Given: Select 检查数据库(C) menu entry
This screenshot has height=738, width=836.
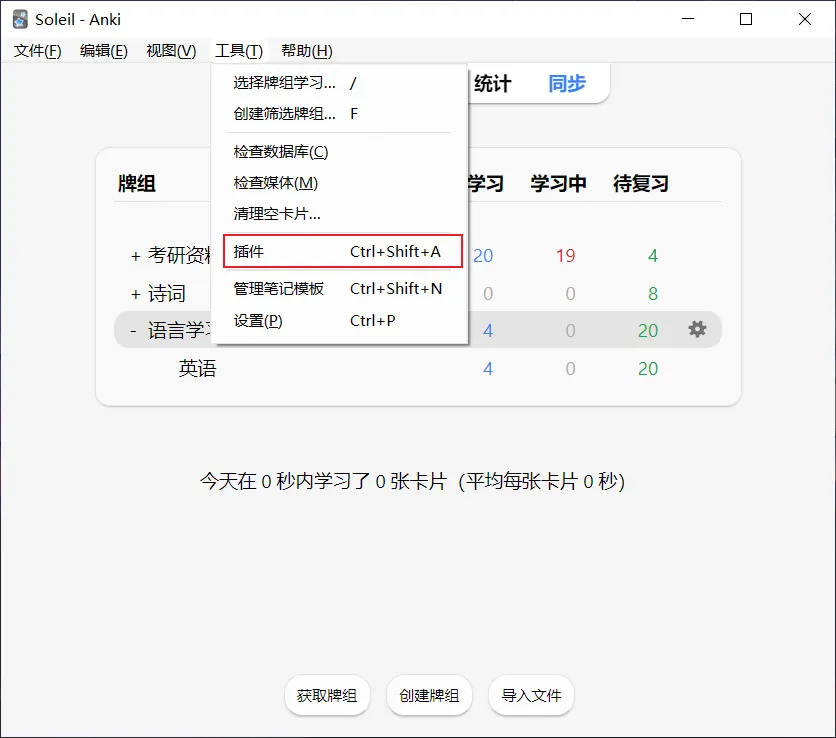Looking at the screenshot, I should click(339, 152).
